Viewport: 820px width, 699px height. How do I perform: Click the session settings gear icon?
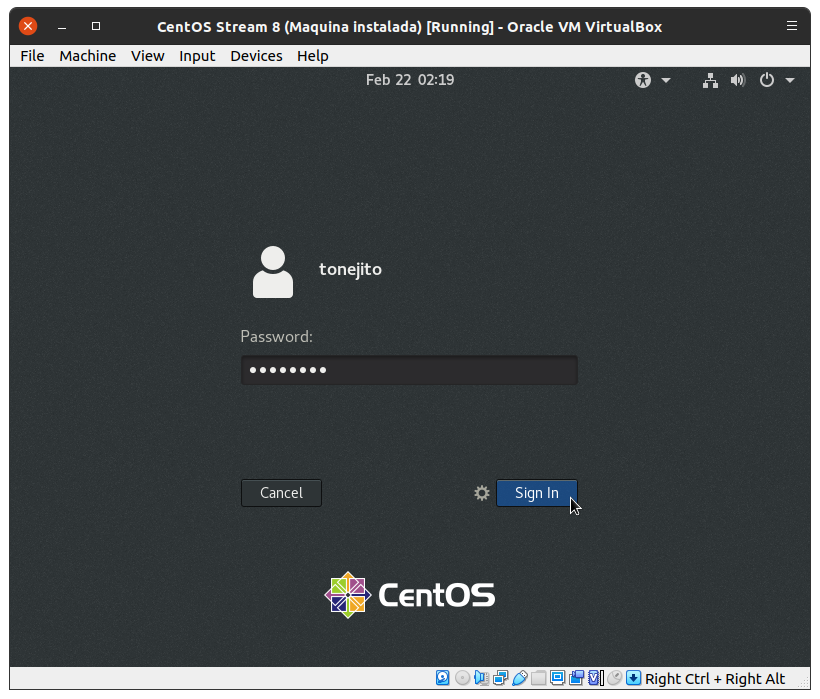pos(482,493)
